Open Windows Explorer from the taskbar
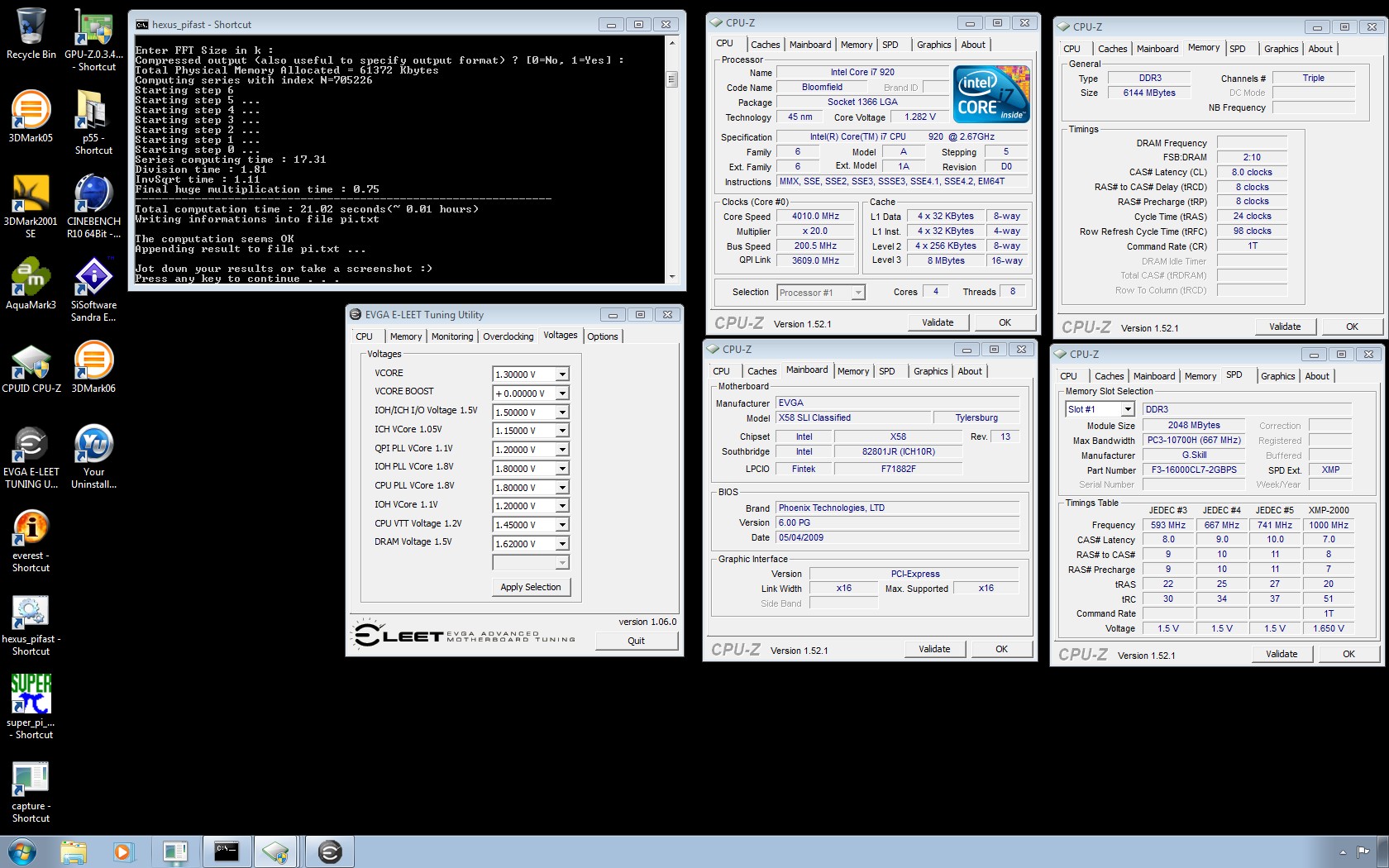Viewport: 1389px width, 868px height. [74, 851]
